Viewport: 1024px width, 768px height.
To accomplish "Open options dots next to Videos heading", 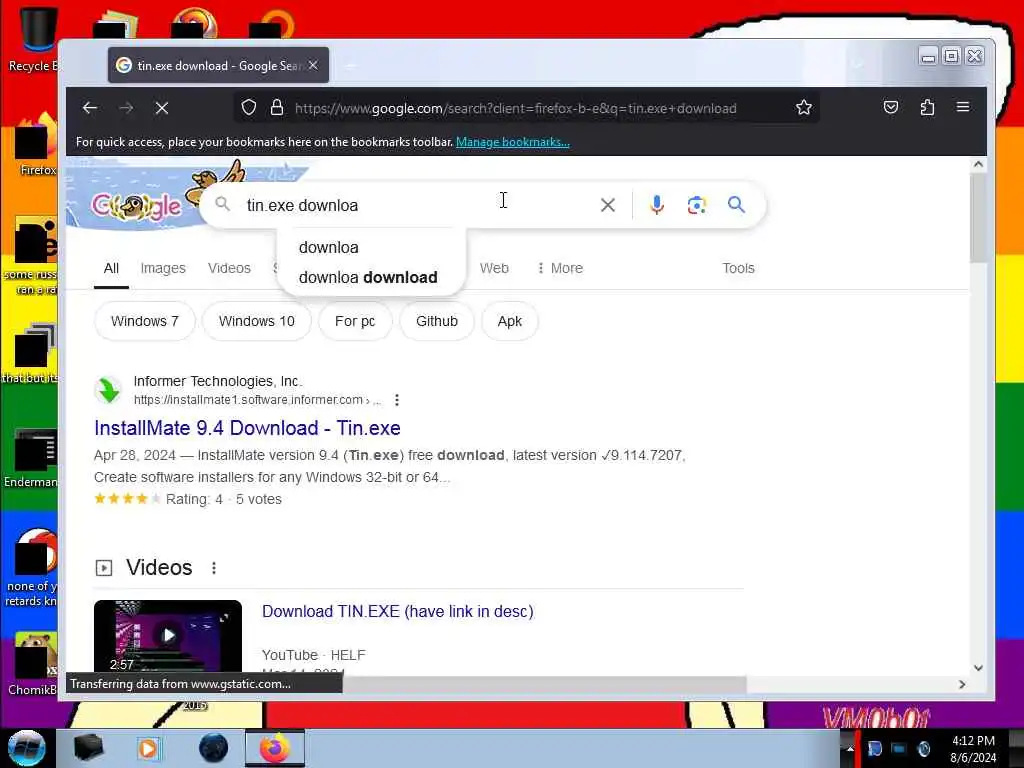I will 214,568.
